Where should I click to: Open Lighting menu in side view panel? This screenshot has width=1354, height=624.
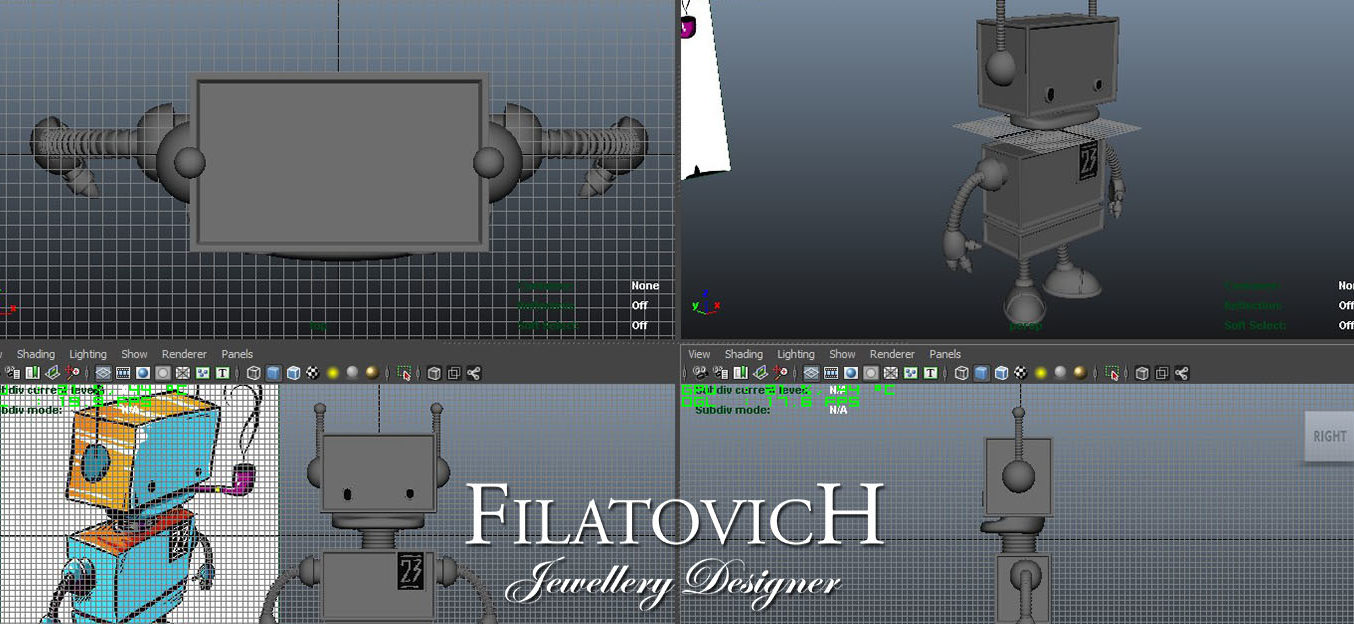[796, 354]
